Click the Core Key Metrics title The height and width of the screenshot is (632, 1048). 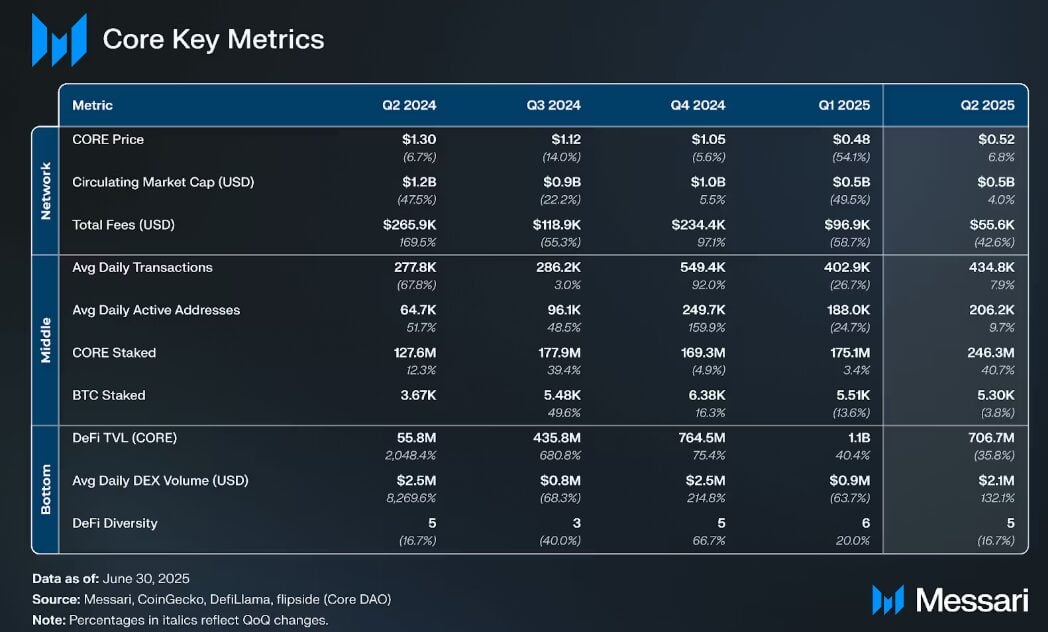coord(213,39)
